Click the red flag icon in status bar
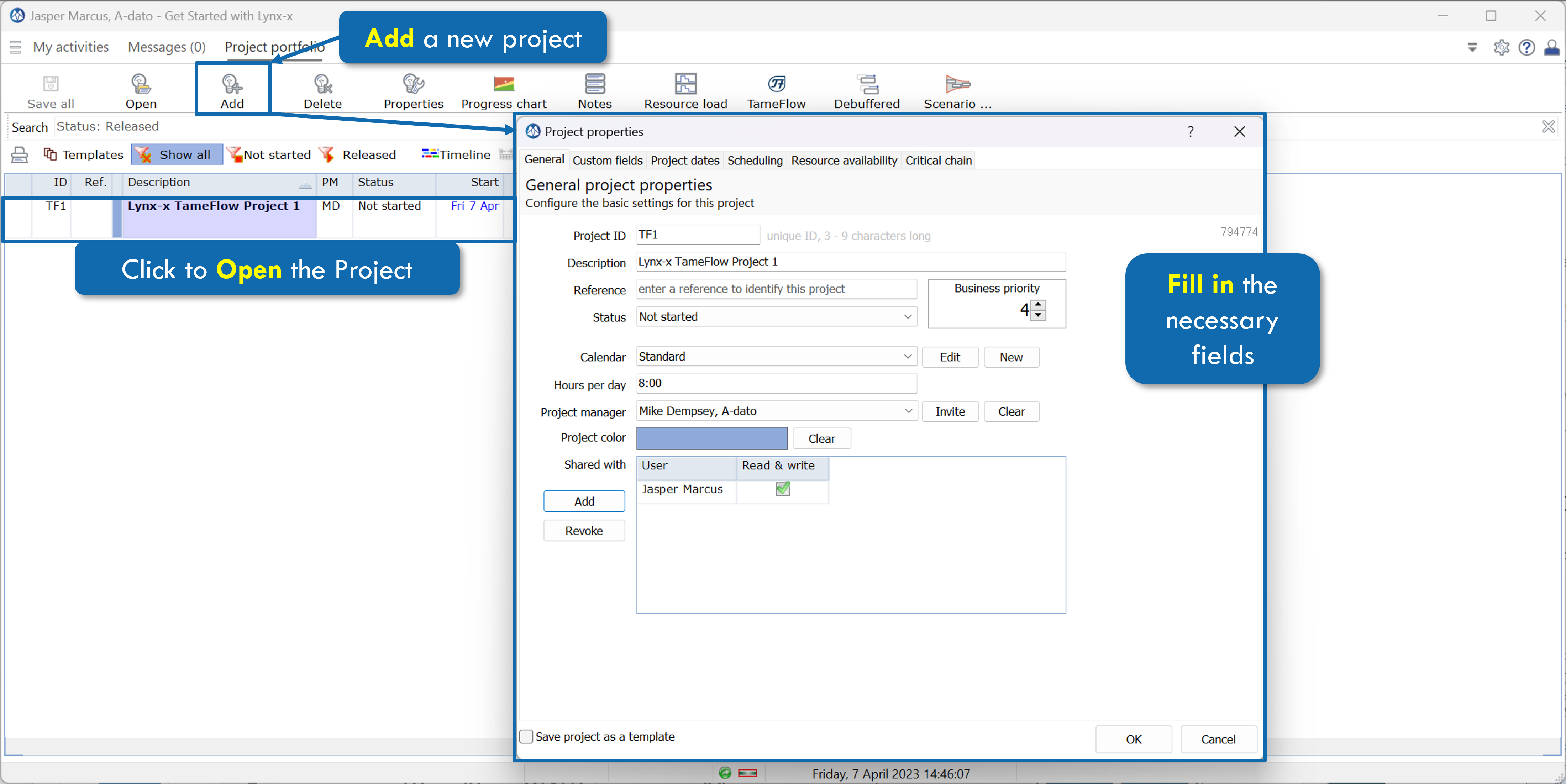Image resolution: width=1566 pixels, height=784 pixels. (747, 773)
